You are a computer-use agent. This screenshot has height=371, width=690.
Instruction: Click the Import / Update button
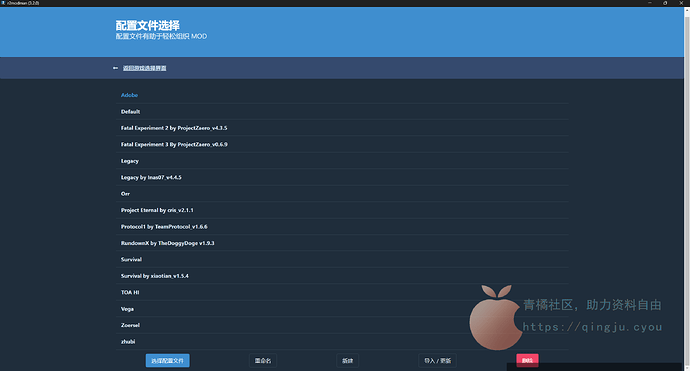(437, 360)
